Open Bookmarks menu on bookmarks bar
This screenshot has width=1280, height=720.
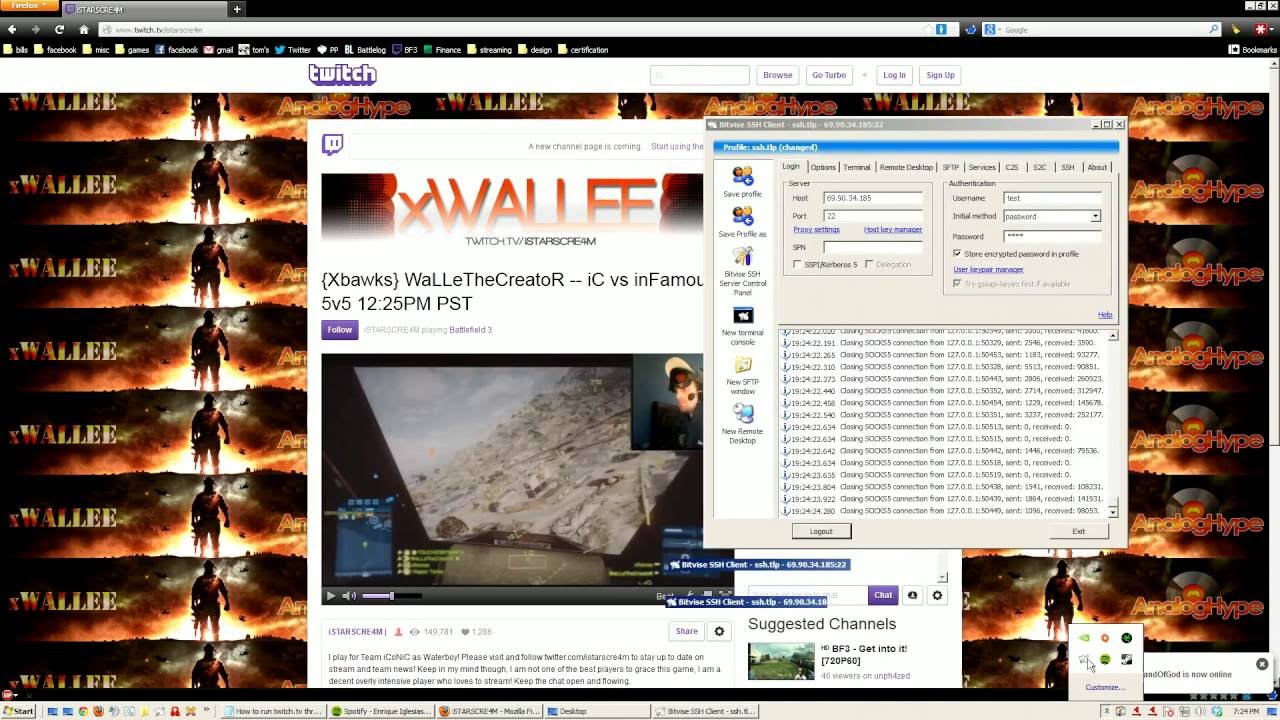[x=1253, y=49]
